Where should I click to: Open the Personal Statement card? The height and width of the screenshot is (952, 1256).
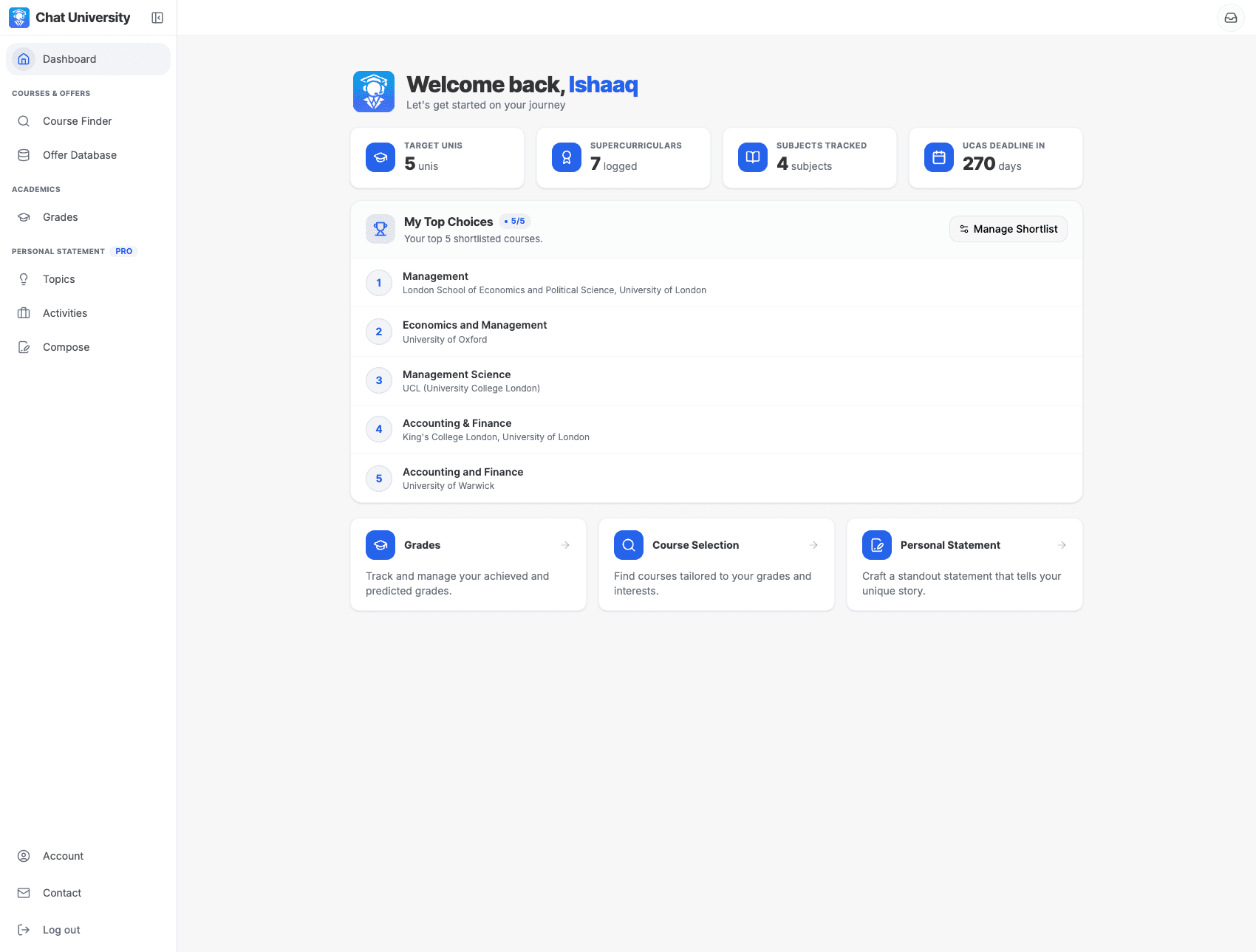(964, 564)
